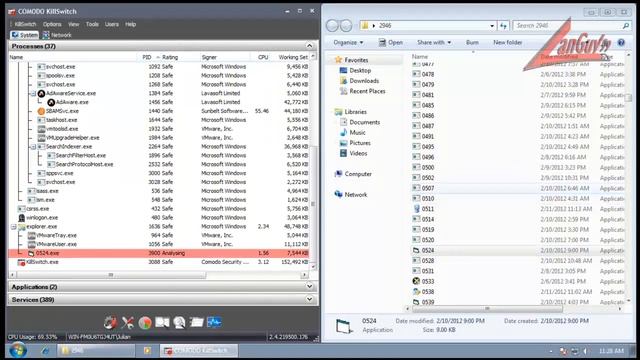Select the AdAwareService.exe process icon

[x=41, y=93]
